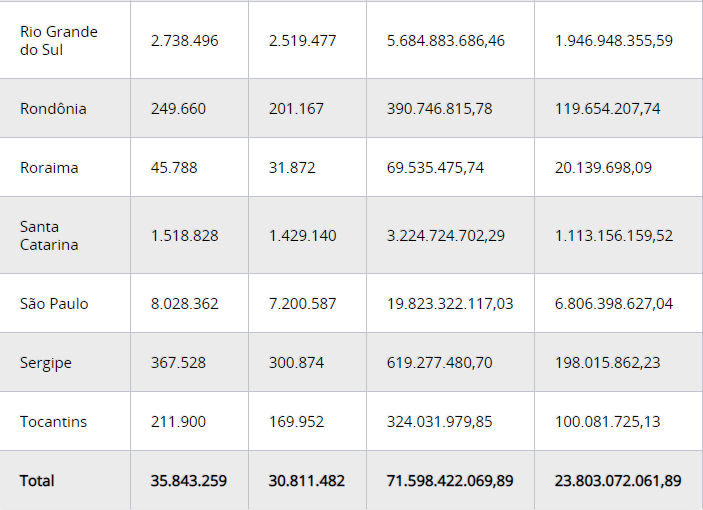Select the São Paulo value 8.028.362

coord(184,304)
